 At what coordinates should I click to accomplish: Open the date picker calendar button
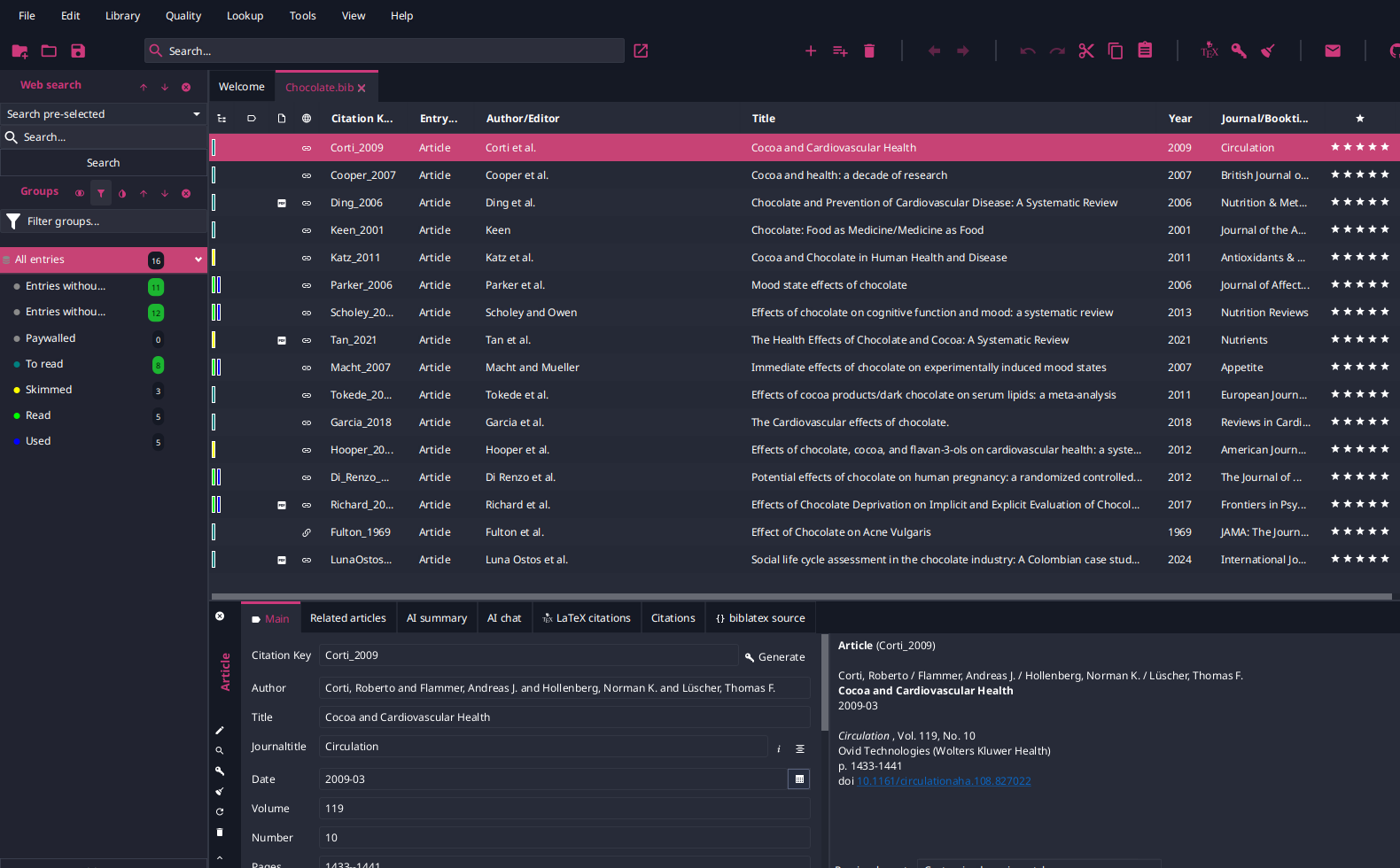(x=799, y=779)
